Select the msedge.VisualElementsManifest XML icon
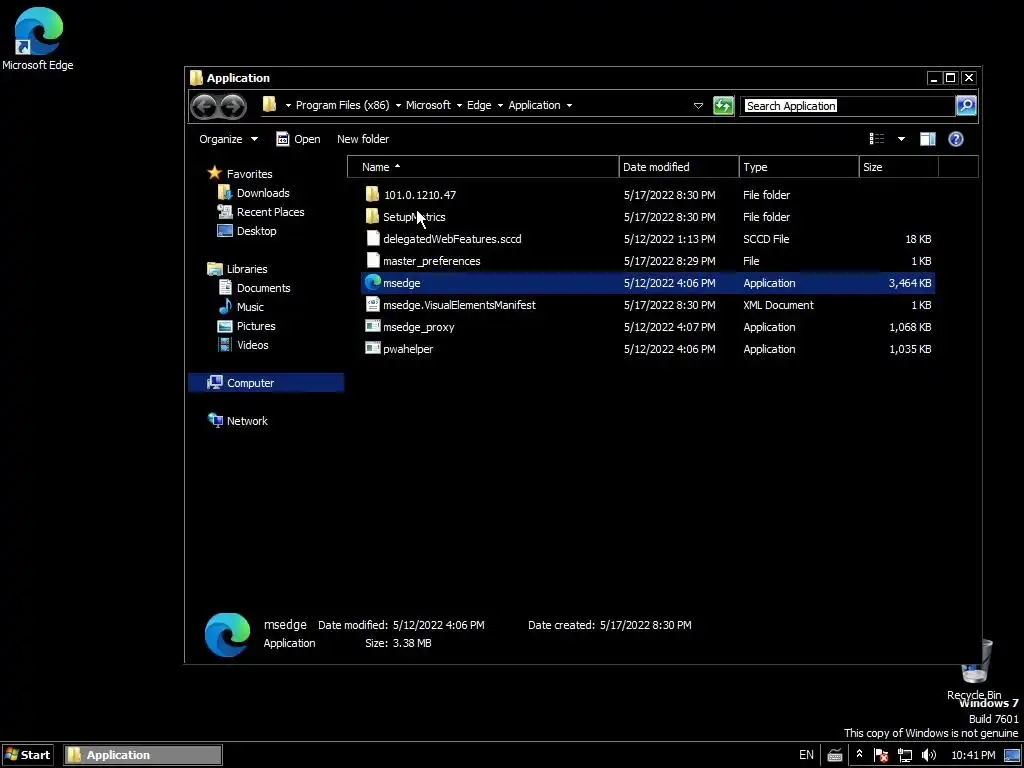 [373, 304]
